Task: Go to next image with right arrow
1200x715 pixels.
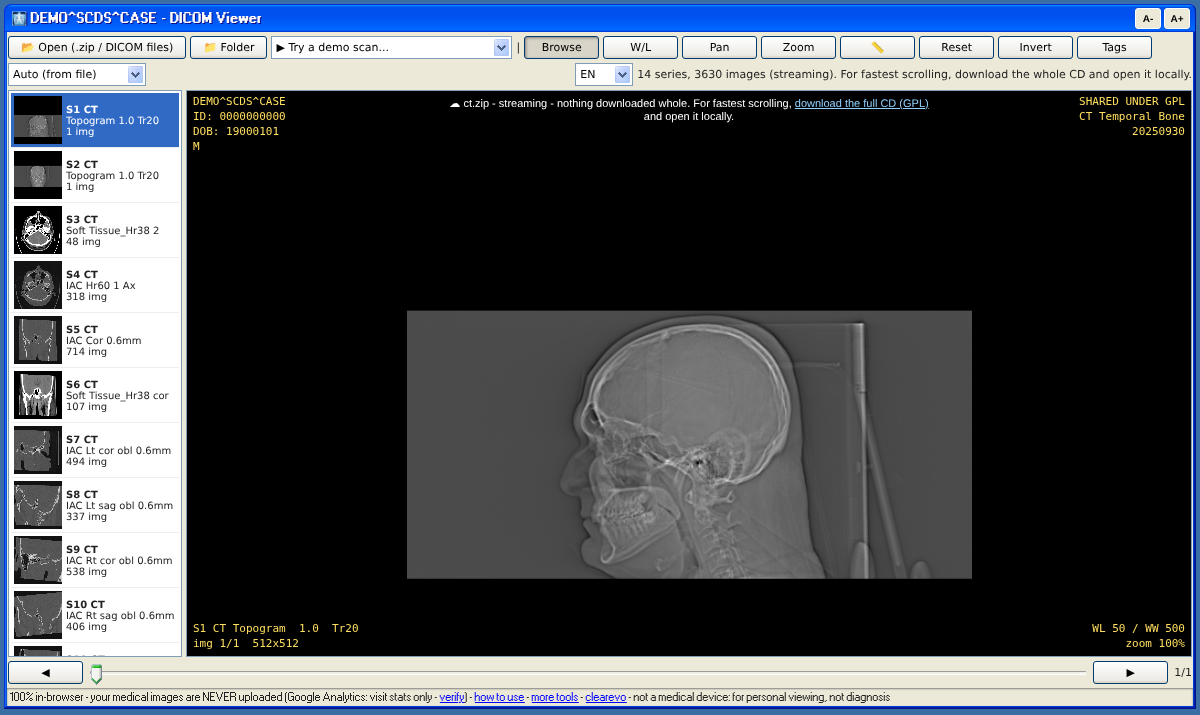Action: point(1130,673)
